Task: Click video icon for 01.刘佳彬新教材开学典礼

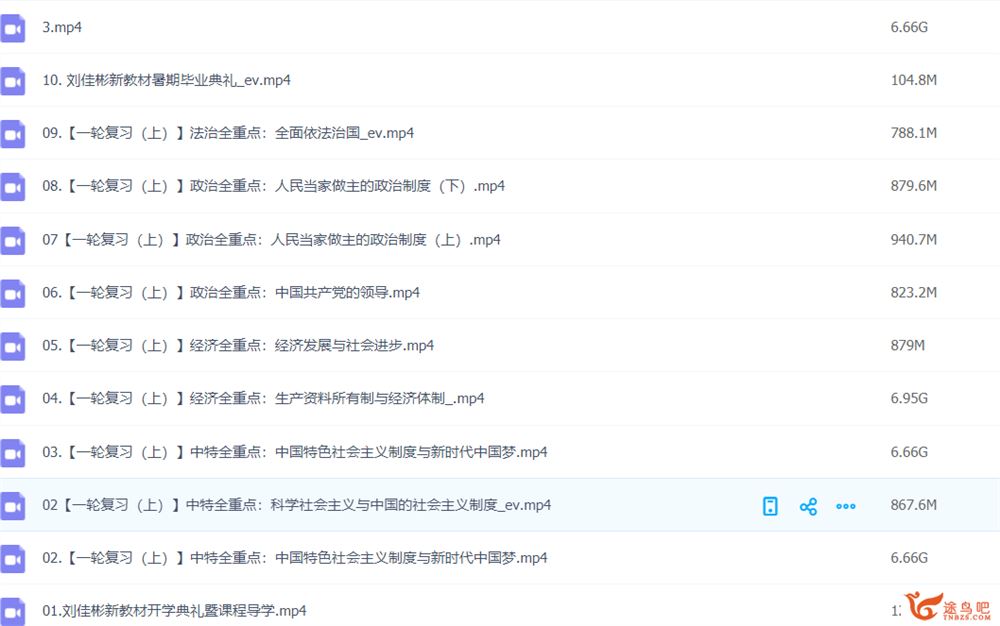Action: click(x=12, y=612)
